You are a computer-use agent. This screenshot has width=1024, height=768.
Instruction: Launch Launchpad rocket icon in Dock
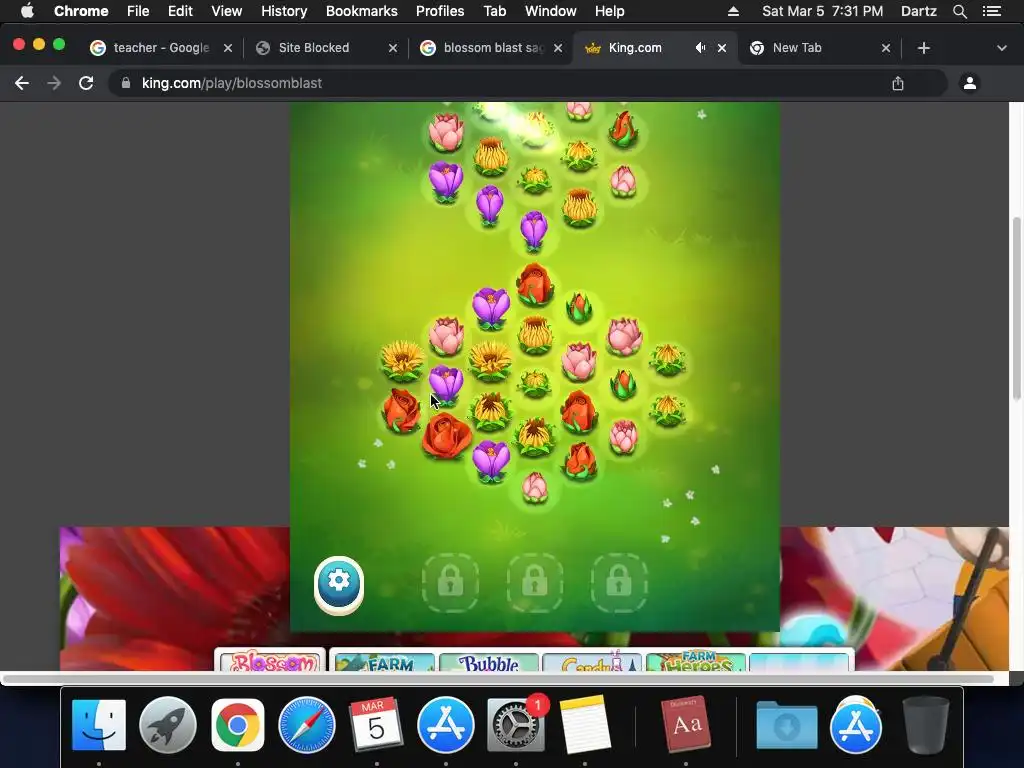click(168, 725)
